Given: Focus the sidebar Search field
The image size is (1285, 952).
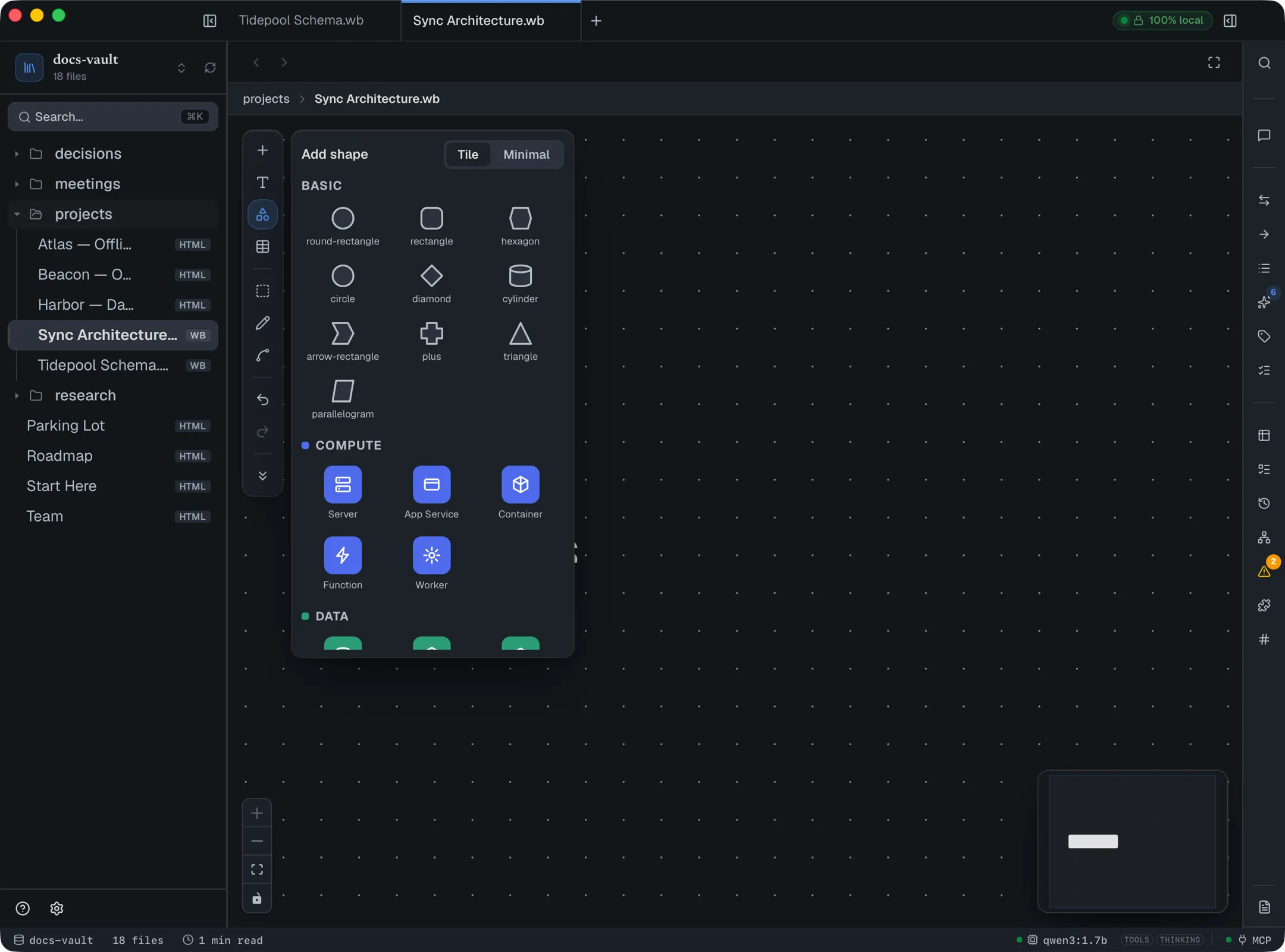Looking at the screenshot, I should pos(113,117).
